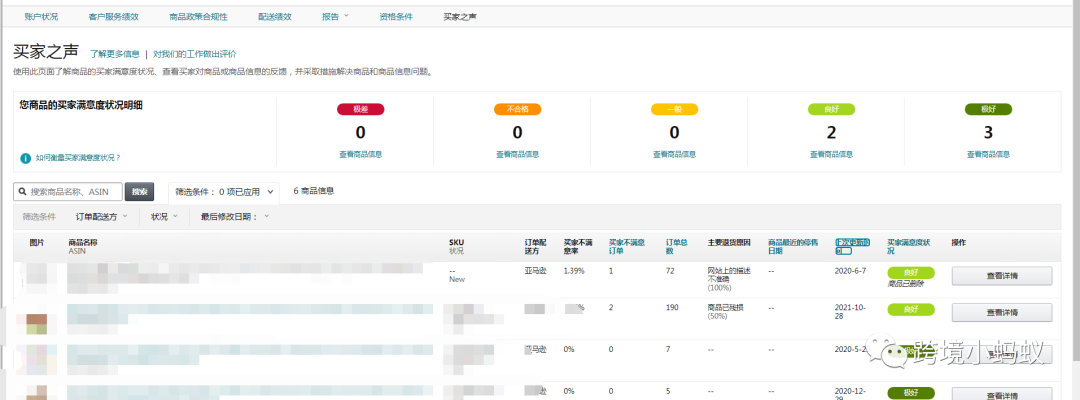
Task: Follow the 了解更多信息 link
Action: (115, 54)
